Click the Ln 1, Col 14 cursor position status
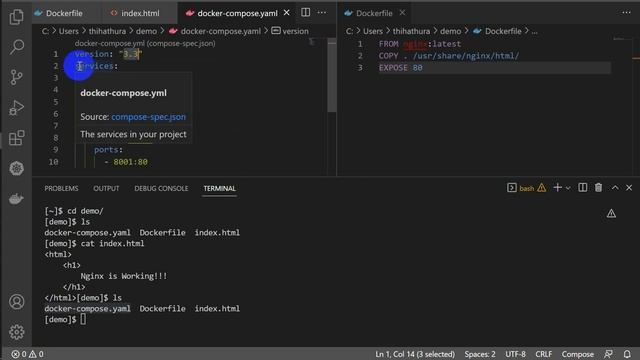This screenshot has width=640, height=360. [415, 354]
